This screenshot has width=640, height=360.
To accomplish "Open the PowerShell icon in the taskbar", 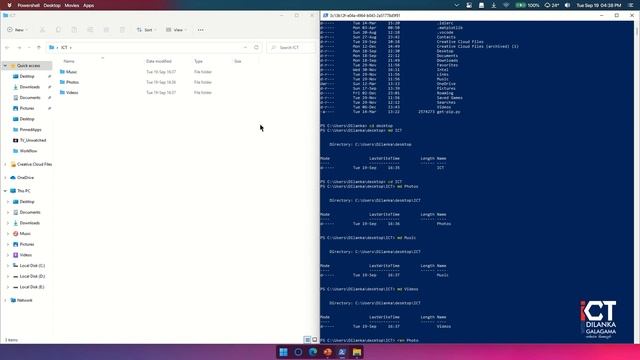I will (342, 352).
